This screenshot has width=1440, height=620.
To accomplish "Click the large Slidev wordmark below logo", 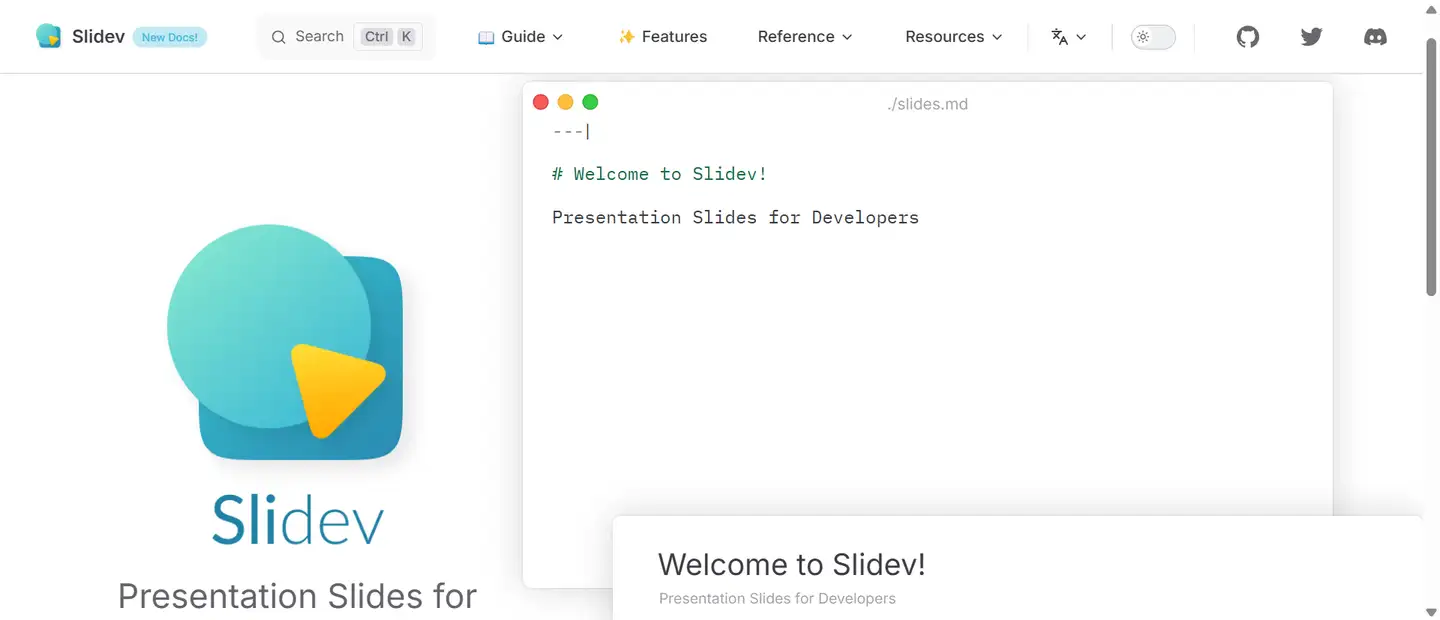I will click(x=298, y=520).
